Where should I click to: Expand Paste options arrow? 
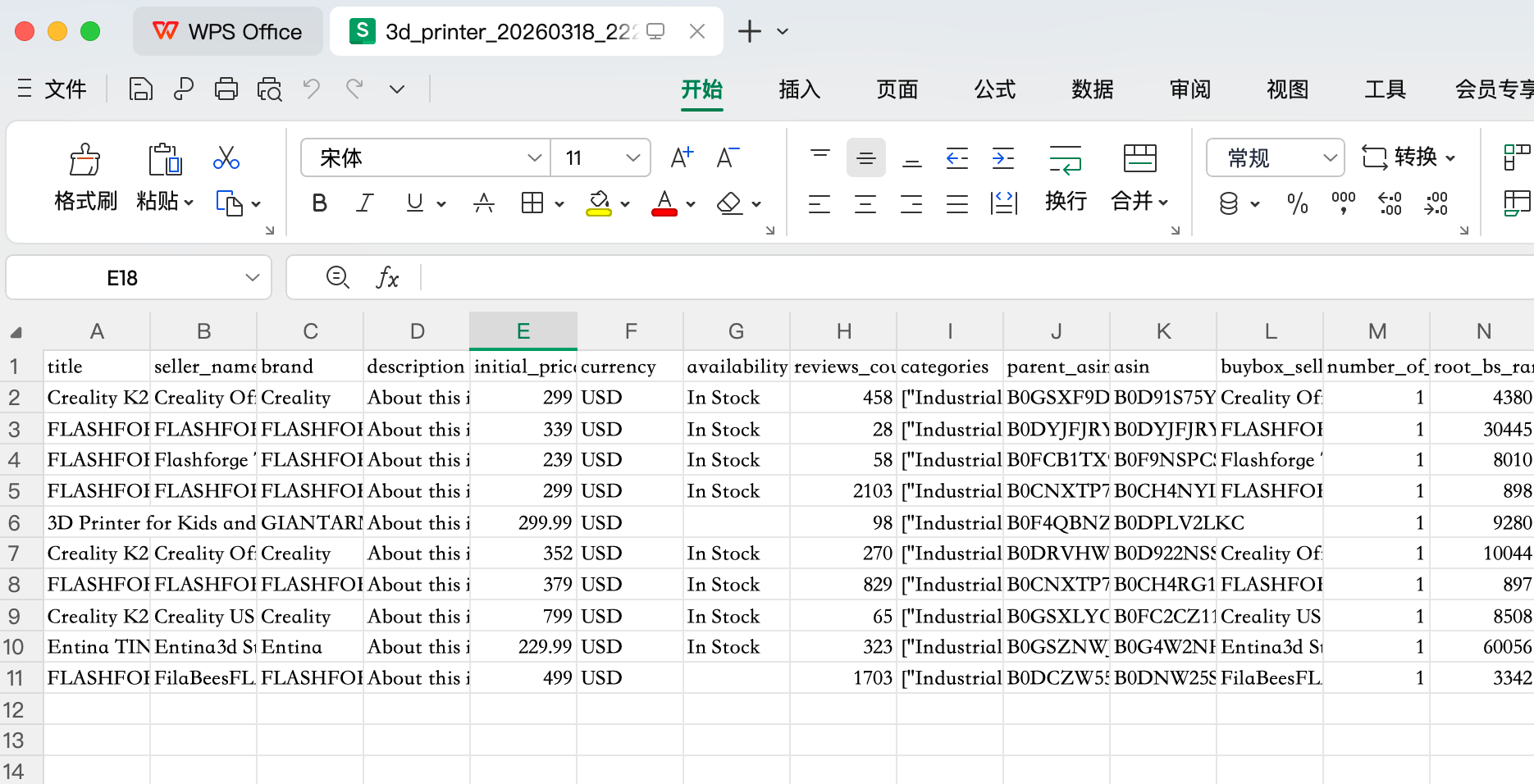click(189, 203)
